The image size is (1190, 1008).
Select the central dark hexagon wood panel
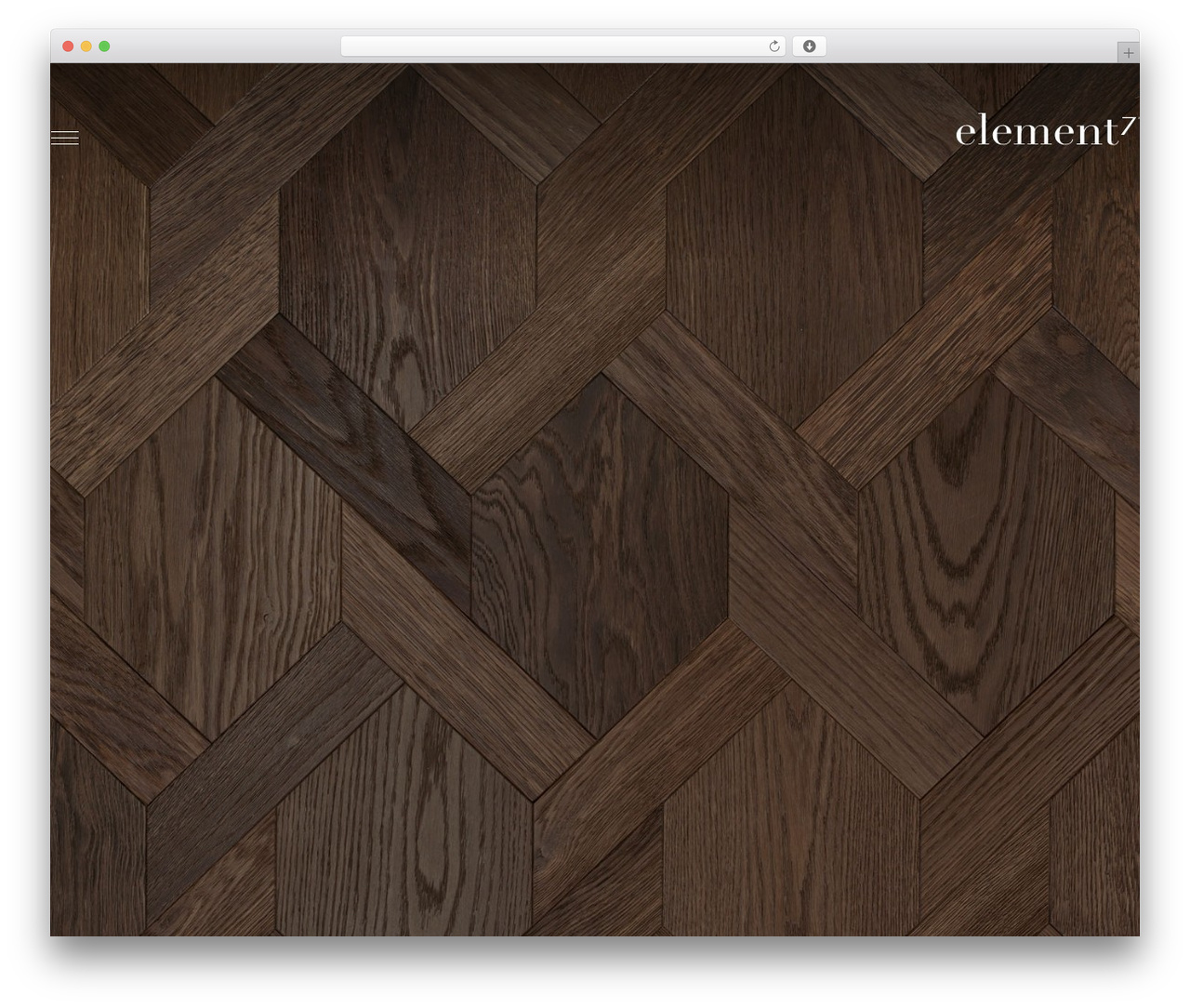pos(600,555)
